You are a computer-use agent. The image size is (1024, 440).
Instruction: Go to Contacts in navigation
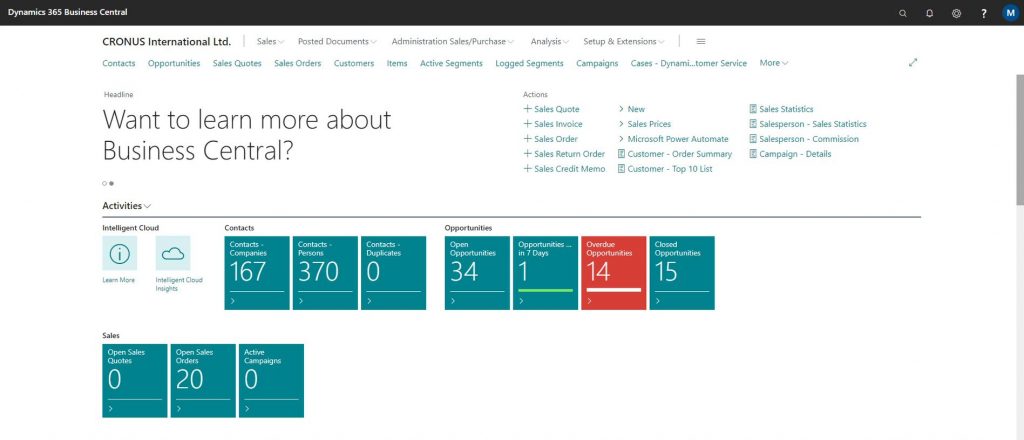pos(119,63)
